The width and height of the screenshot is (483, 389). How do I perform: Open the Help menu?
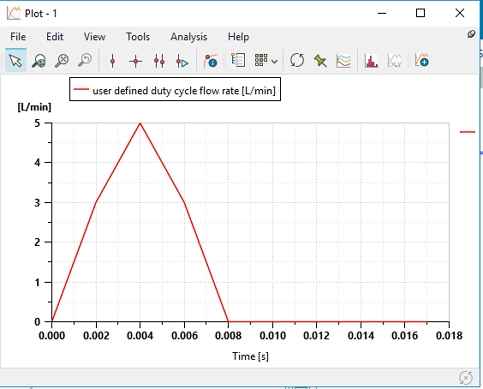(x=238, y=36)
